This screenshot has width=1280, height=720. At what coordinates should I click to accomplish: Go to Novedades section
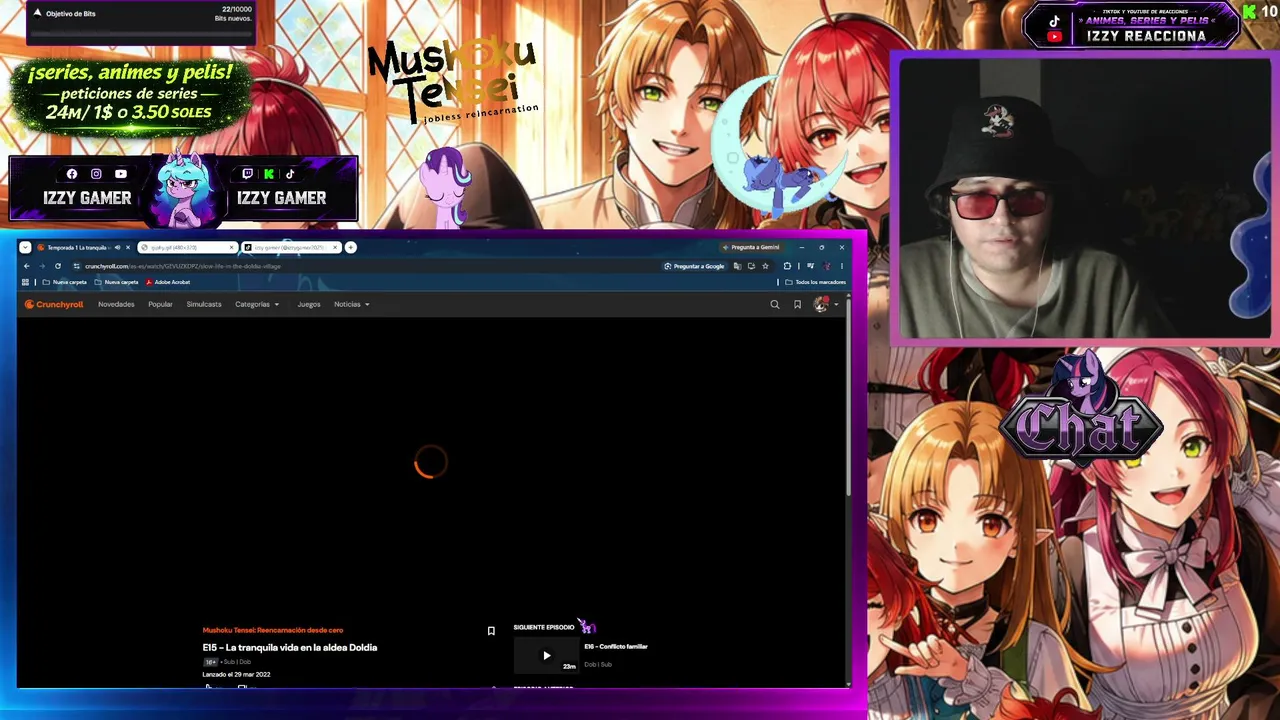tap(116, 304)
